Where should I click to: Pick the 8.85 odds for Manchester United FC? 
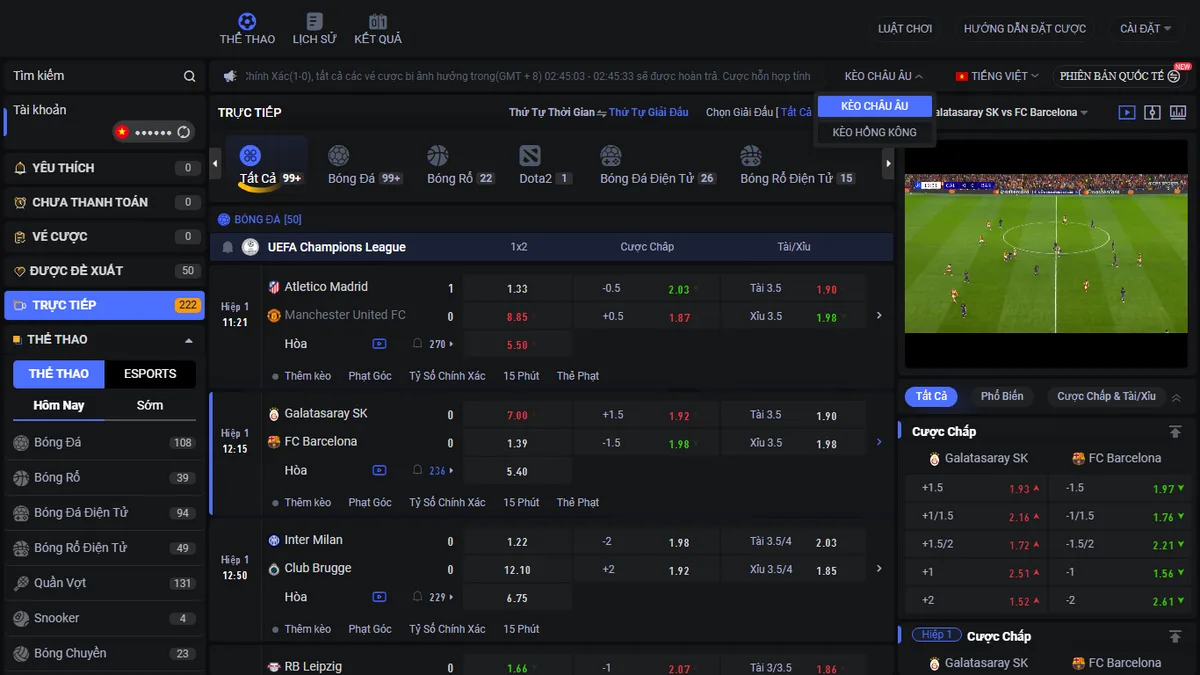point(517,317)
